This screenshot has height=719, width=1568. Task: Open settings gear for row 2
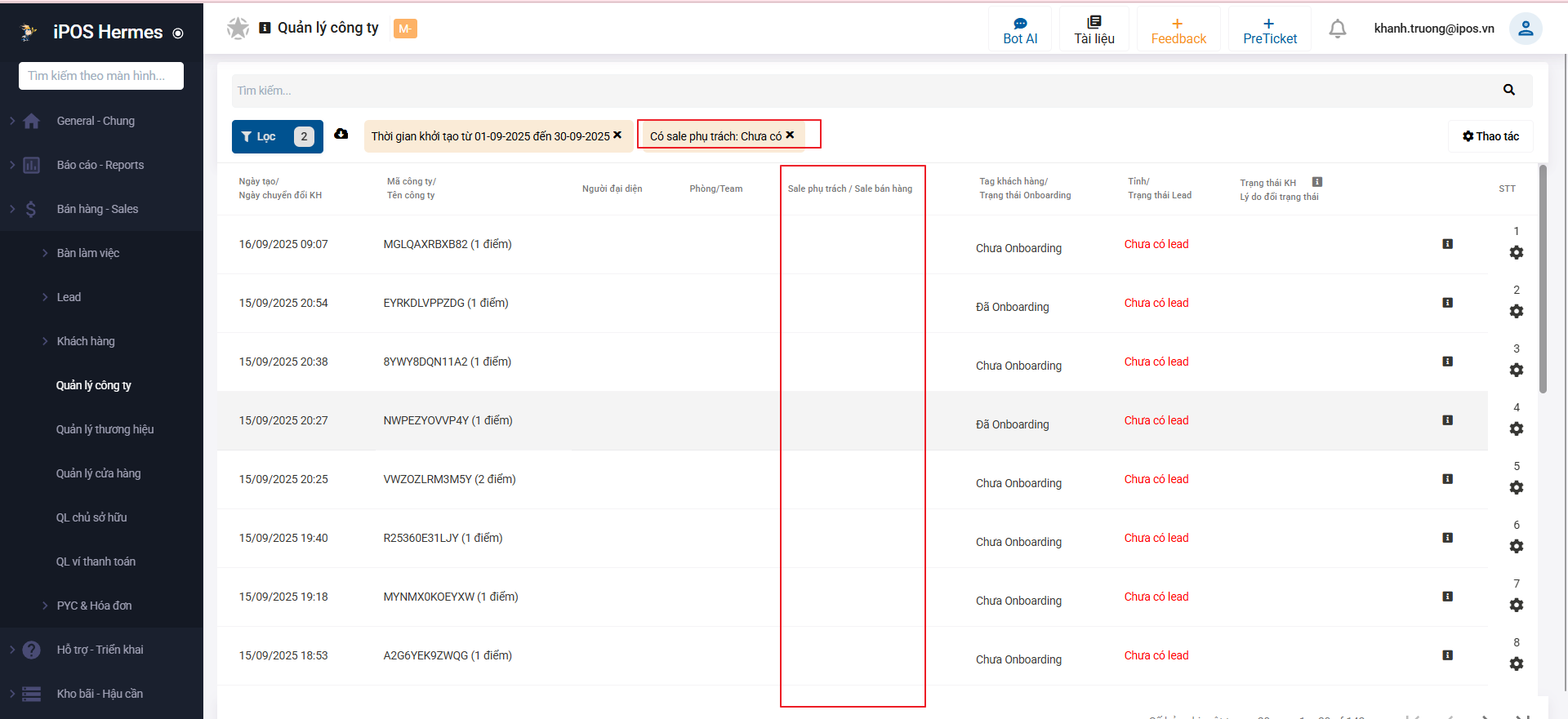(1517, 312)
